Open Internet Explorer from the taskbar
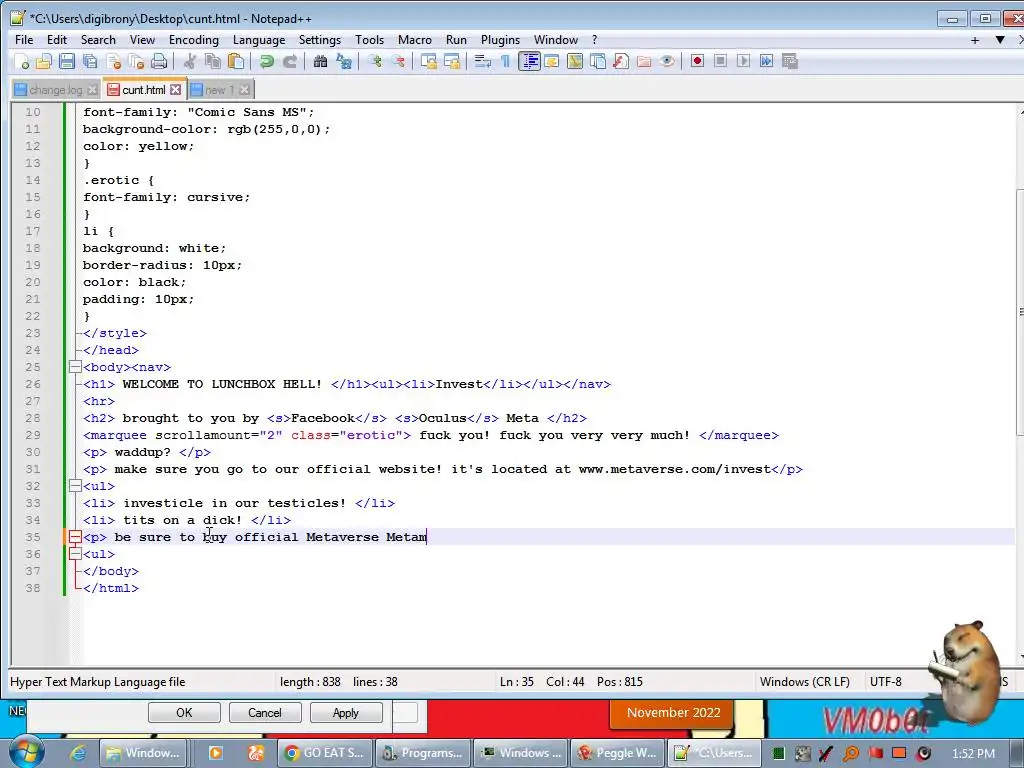The image size is (1024, 768). 78,753
